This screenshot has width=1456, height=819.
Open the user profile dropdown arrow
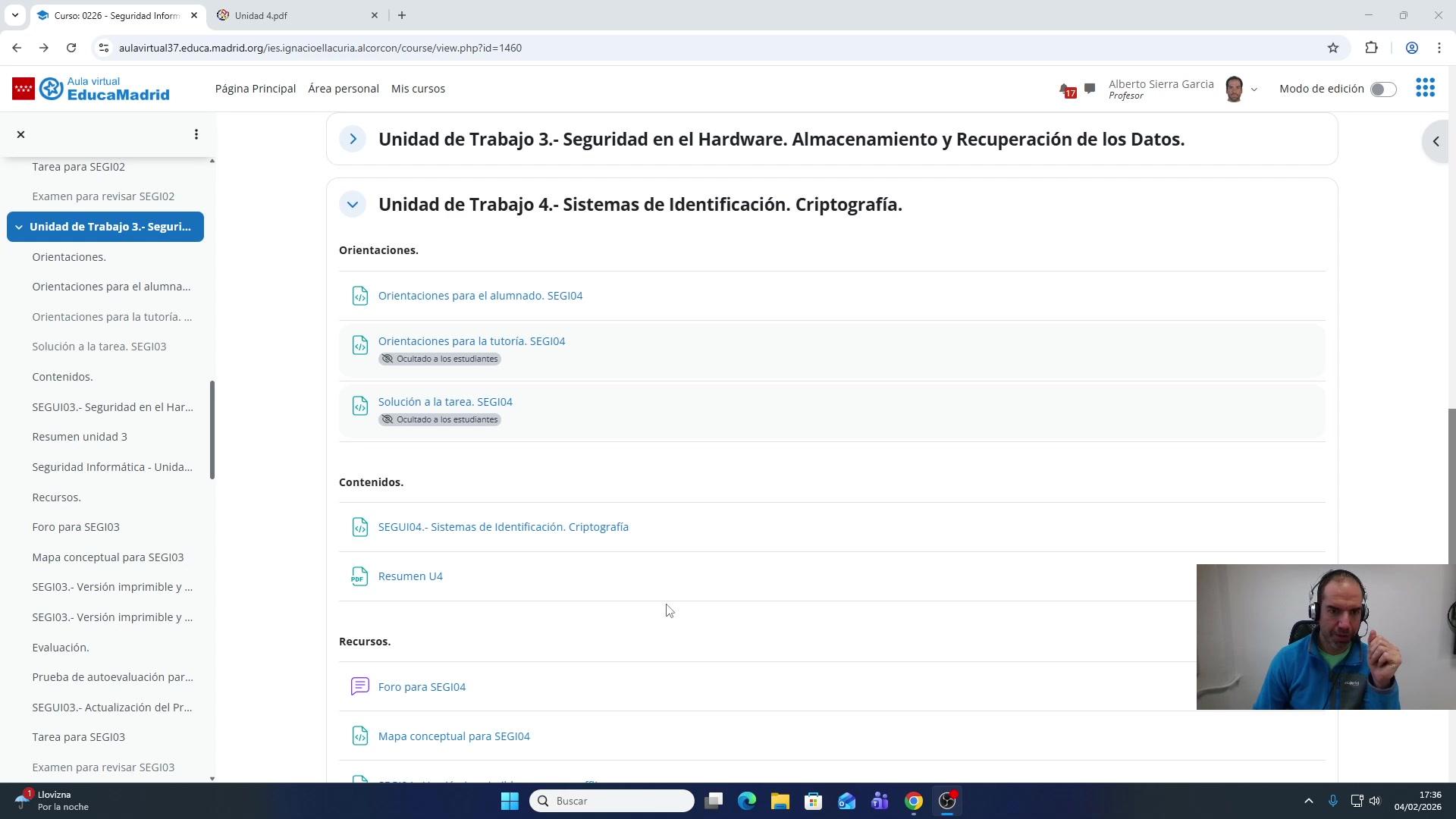[1254, 89]
